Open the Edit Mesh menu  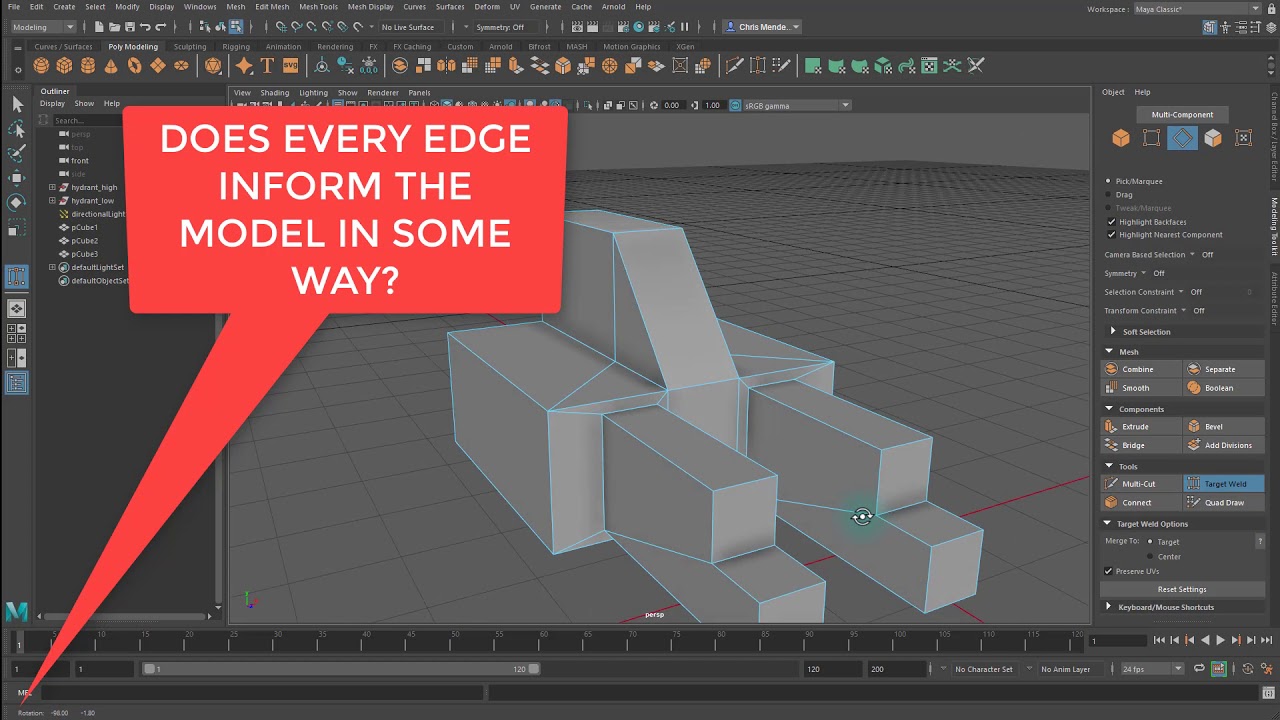click(272, 7)
